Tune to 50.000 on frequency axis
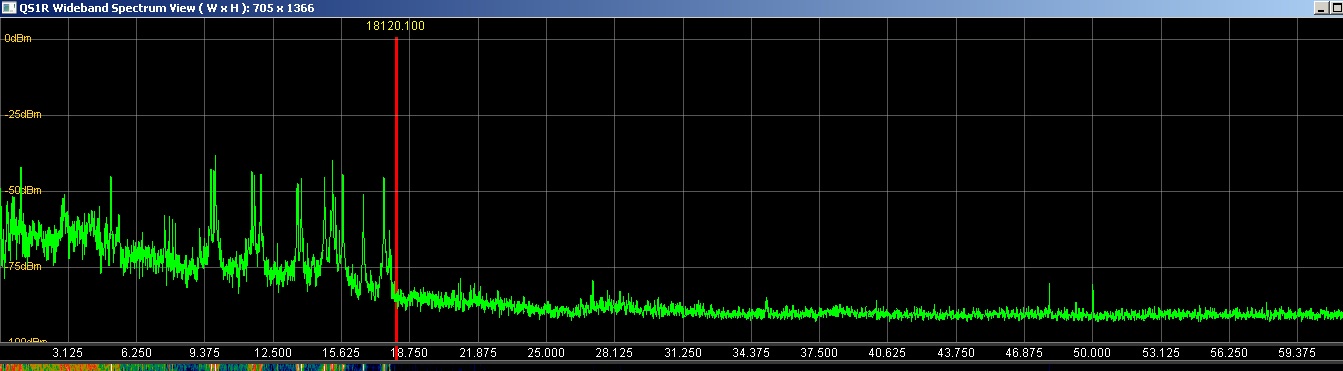The height and width of the screenshot is (371, 1343). point(1092,353)
